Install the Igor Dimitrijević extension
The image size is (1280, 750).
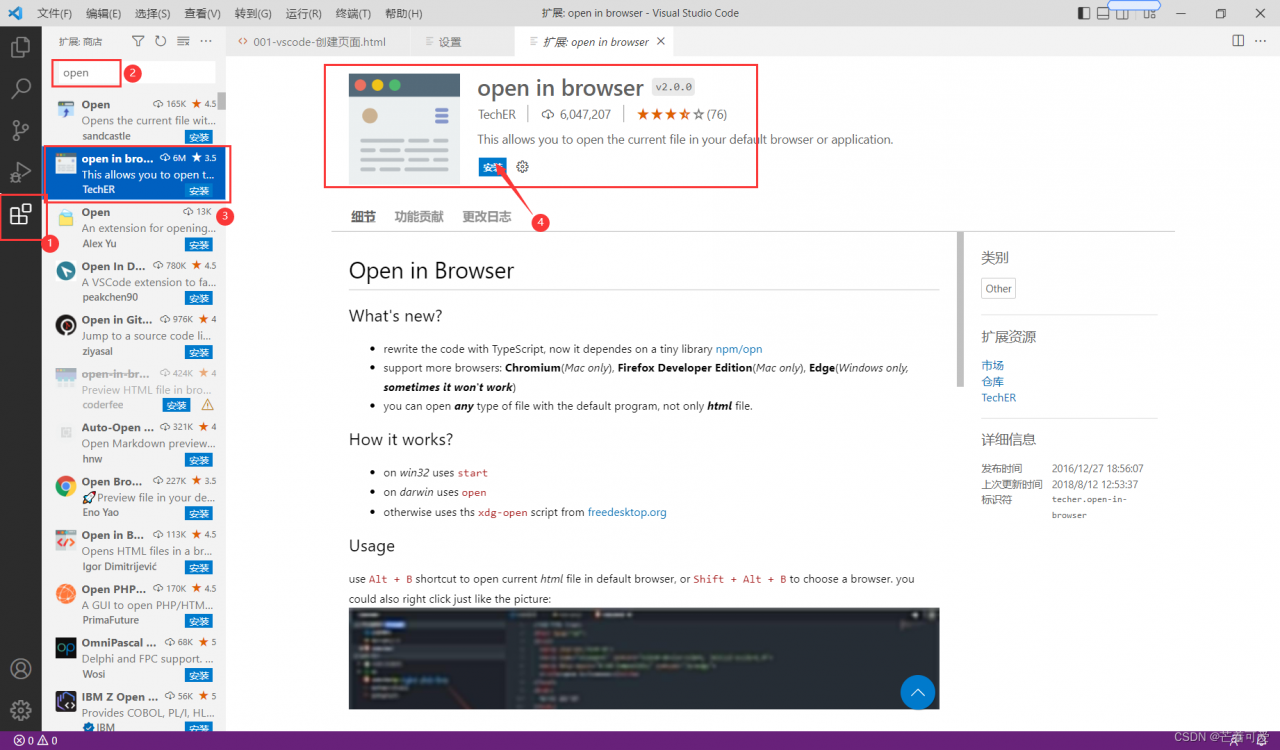pyautogui.click(x=198, y=567)
